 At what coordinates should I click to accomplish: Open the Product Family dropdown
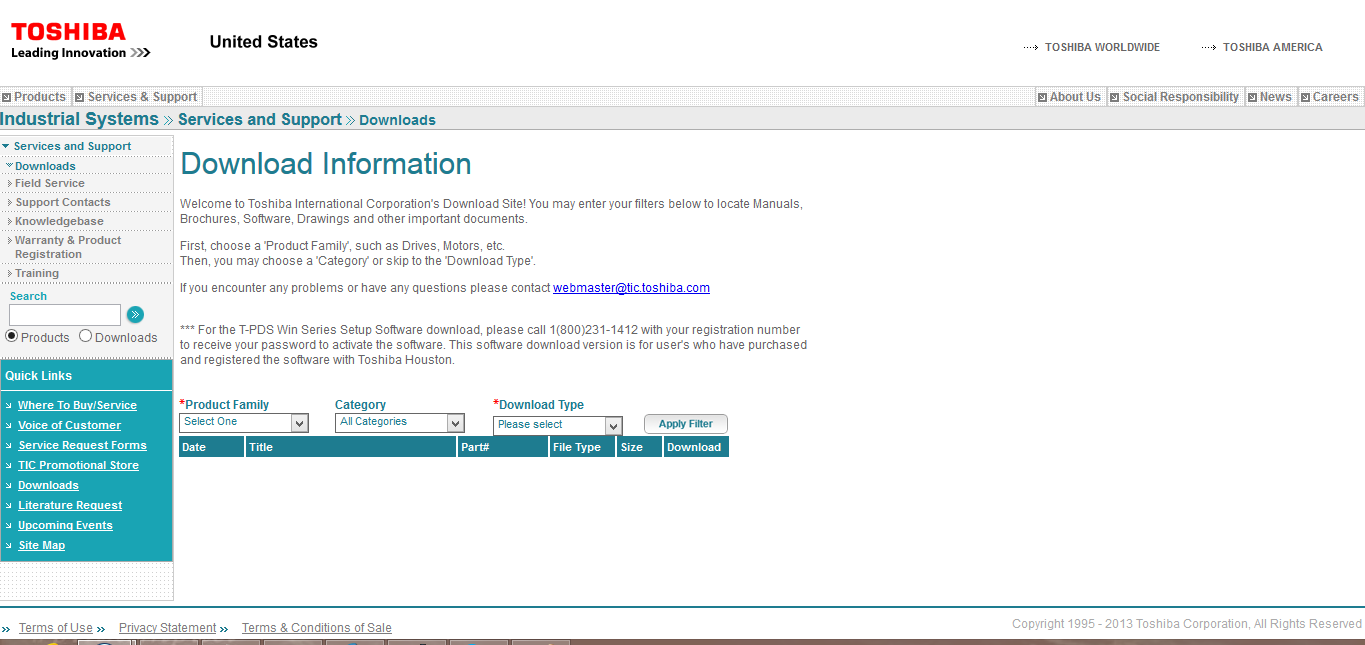pyautogui.click(x=244, y=423)
